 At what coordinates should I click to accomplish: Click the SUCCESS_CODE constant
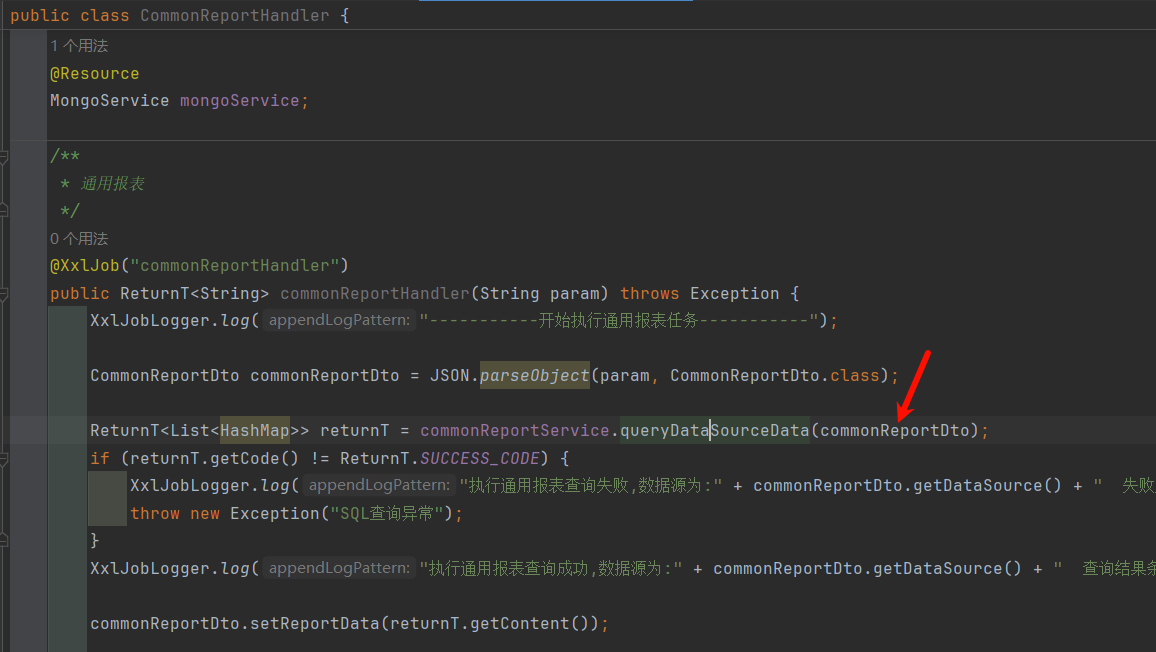coord(480,458)
